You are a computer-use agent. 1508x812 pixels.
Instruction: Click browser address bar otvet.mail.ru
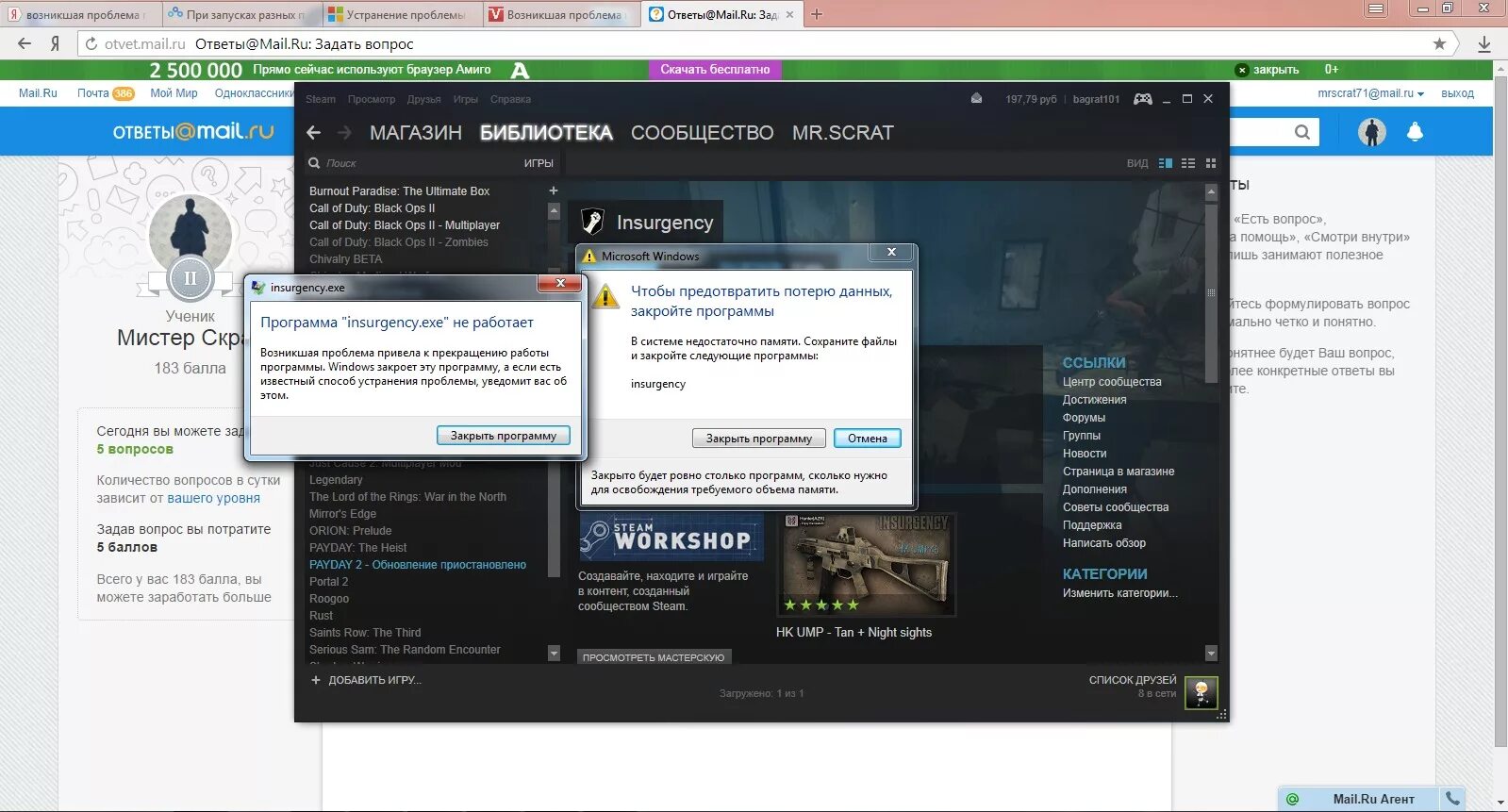point(754,43)
